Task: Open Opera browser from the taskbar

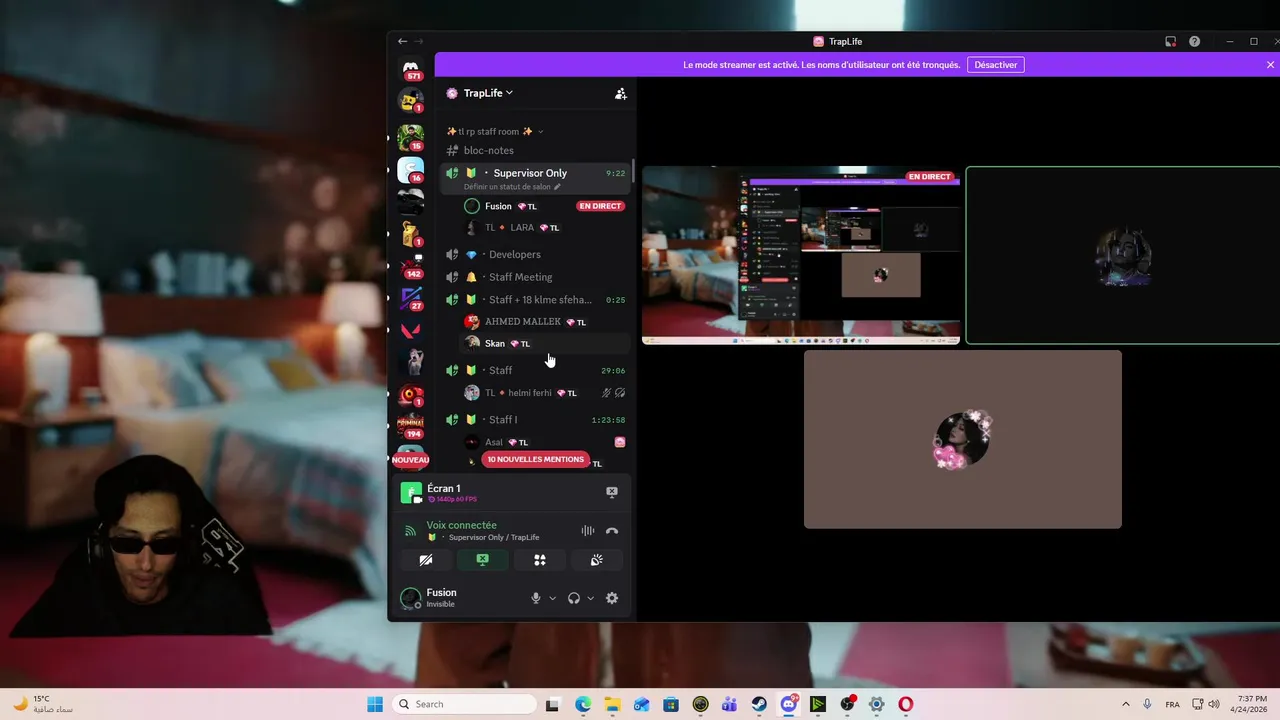Action: click(x=905, y=704)
